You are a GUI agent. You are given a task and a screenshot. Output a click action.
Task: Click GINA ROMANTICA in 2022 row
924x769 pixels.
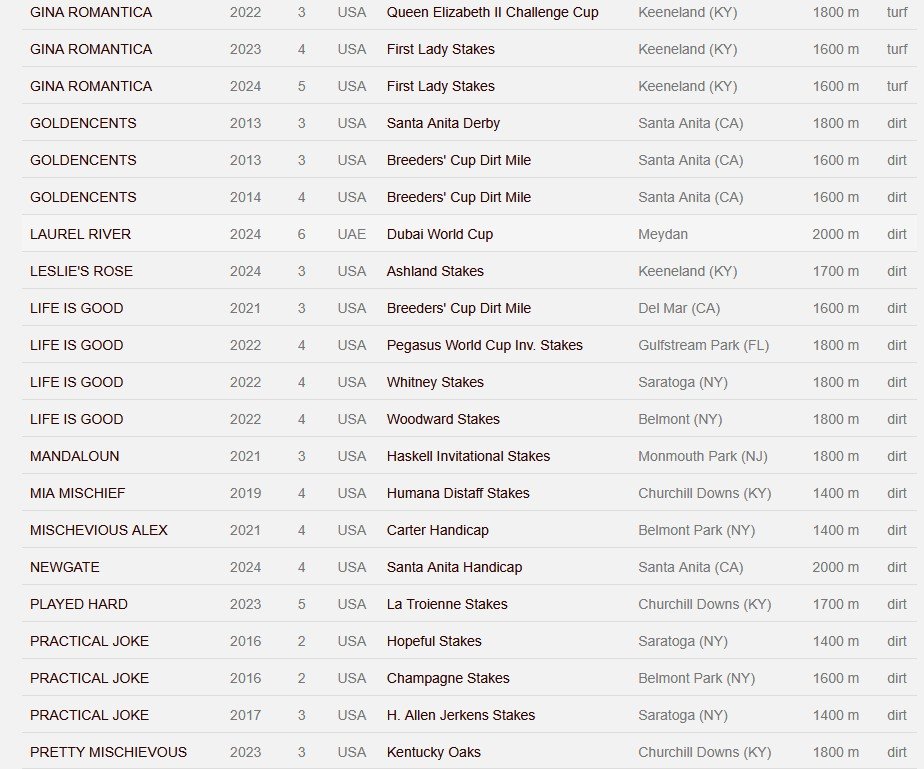click(91, 12)
